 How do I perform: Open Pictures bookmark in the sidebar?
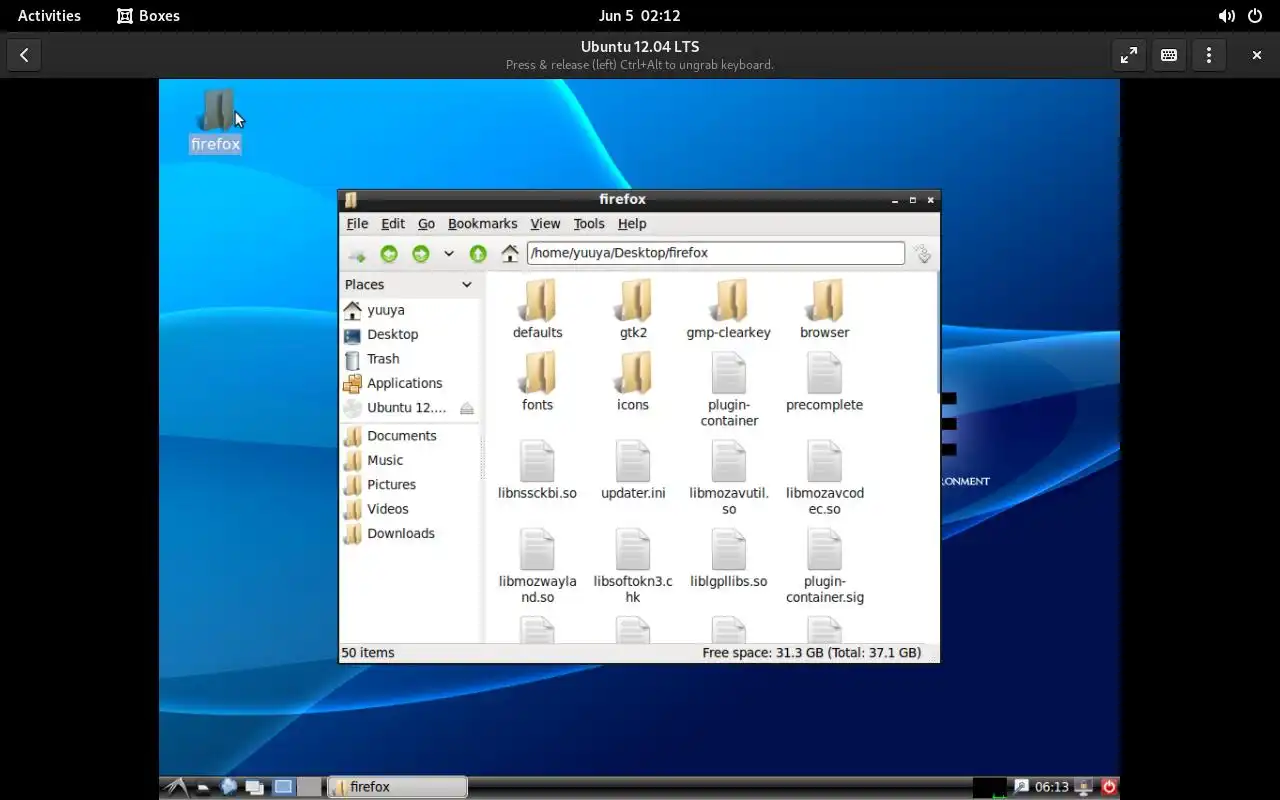coord(410,485)
